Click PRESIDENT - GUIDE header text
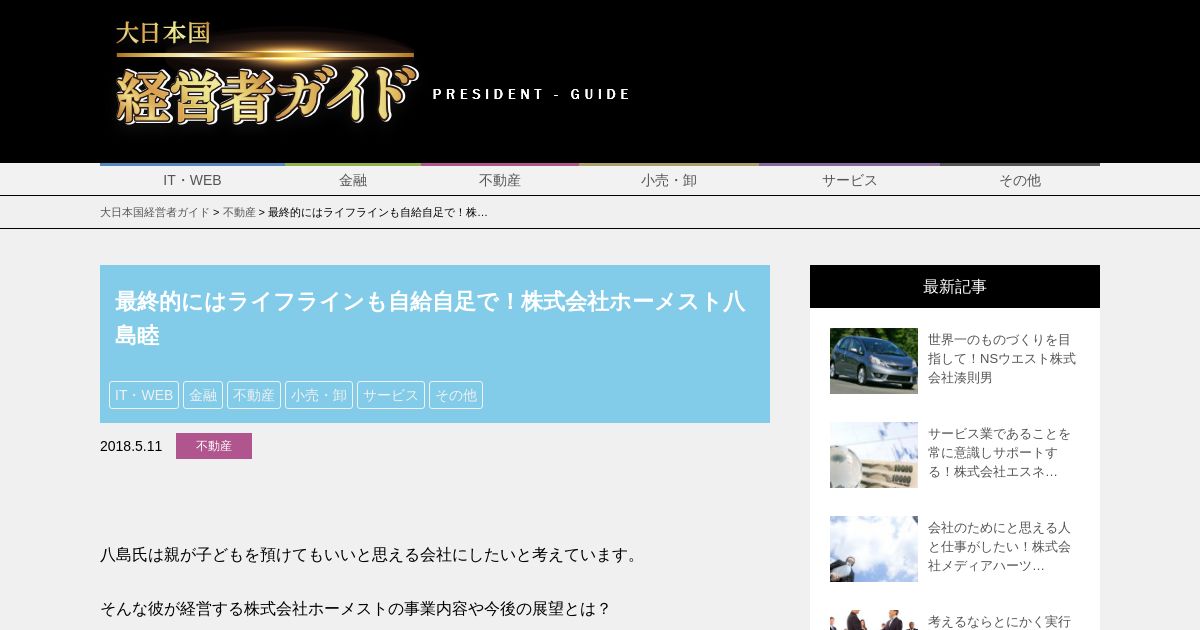Screen dimensions: 1200x630 531,94
